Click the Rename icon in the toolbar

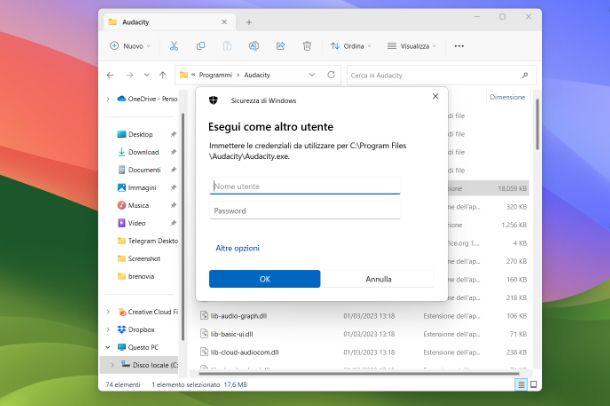[x=254, y=46]
